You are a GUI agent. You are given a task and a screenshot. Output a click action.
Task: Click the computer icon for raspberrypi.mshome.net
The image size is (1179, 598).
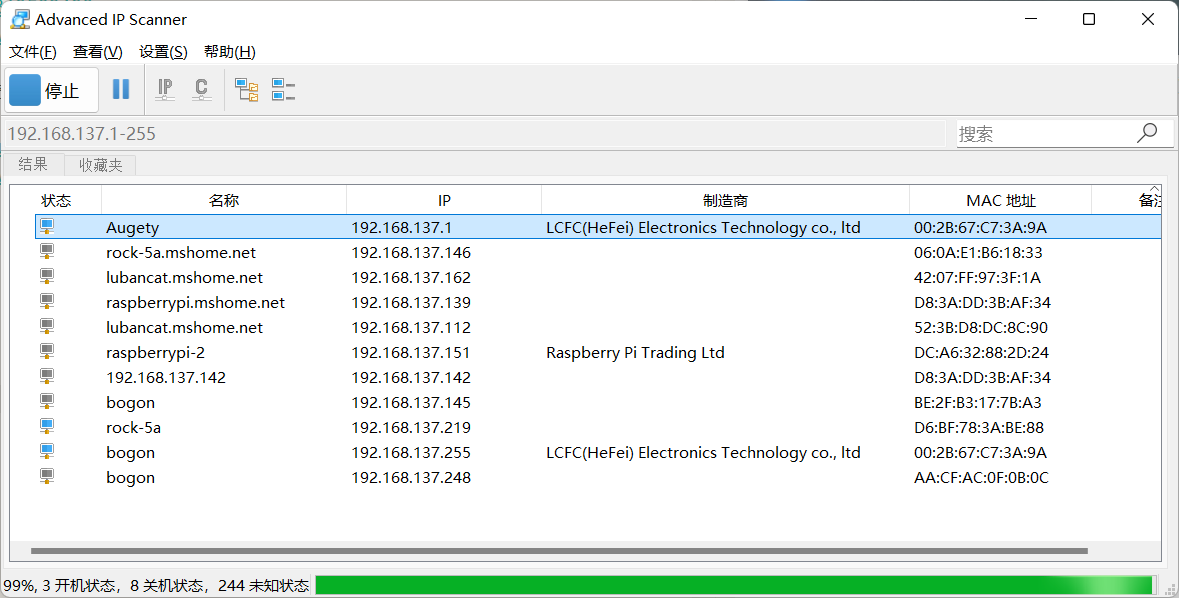[47, 302]
